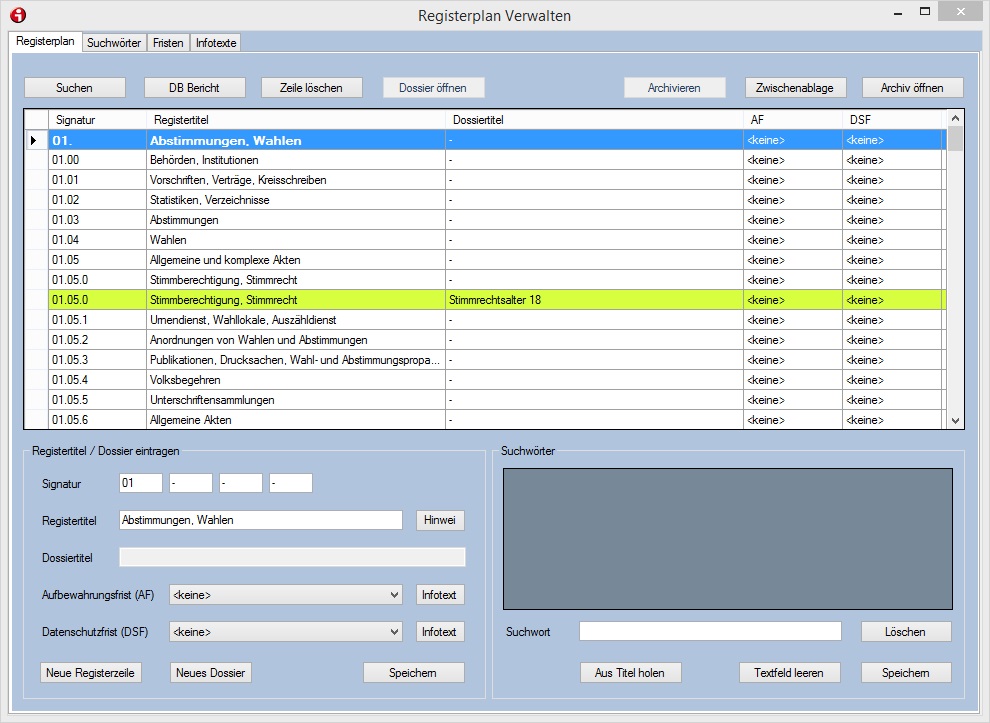Create entry with Neue Registerzeile button
The image size is (990, 723).
[x=91, y=673]
